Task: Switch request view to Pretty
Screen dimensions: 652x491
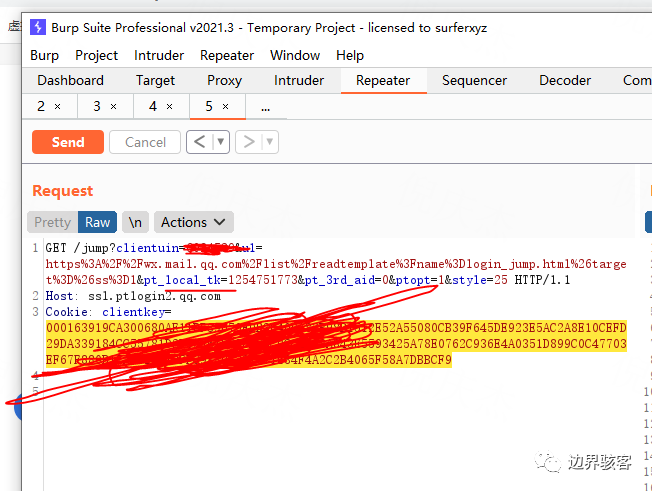Action: (52, 222)
